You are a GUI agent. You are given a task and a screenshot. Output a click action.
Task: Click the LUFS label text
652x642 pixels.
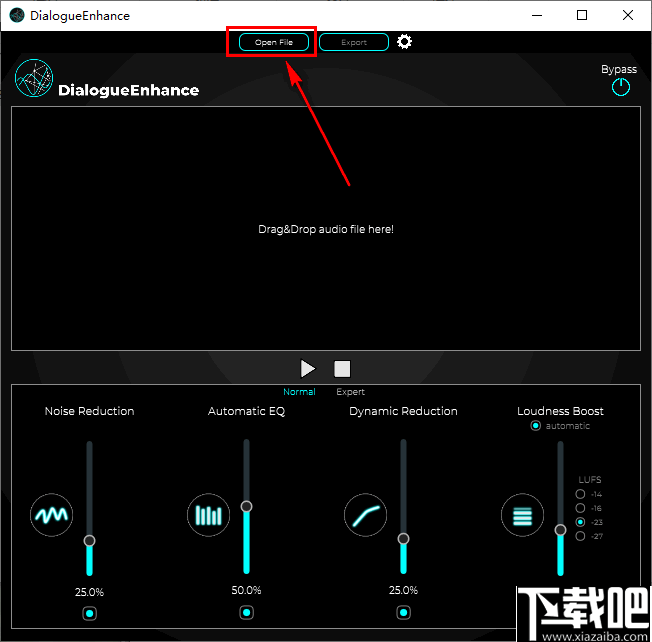(590, 479)
